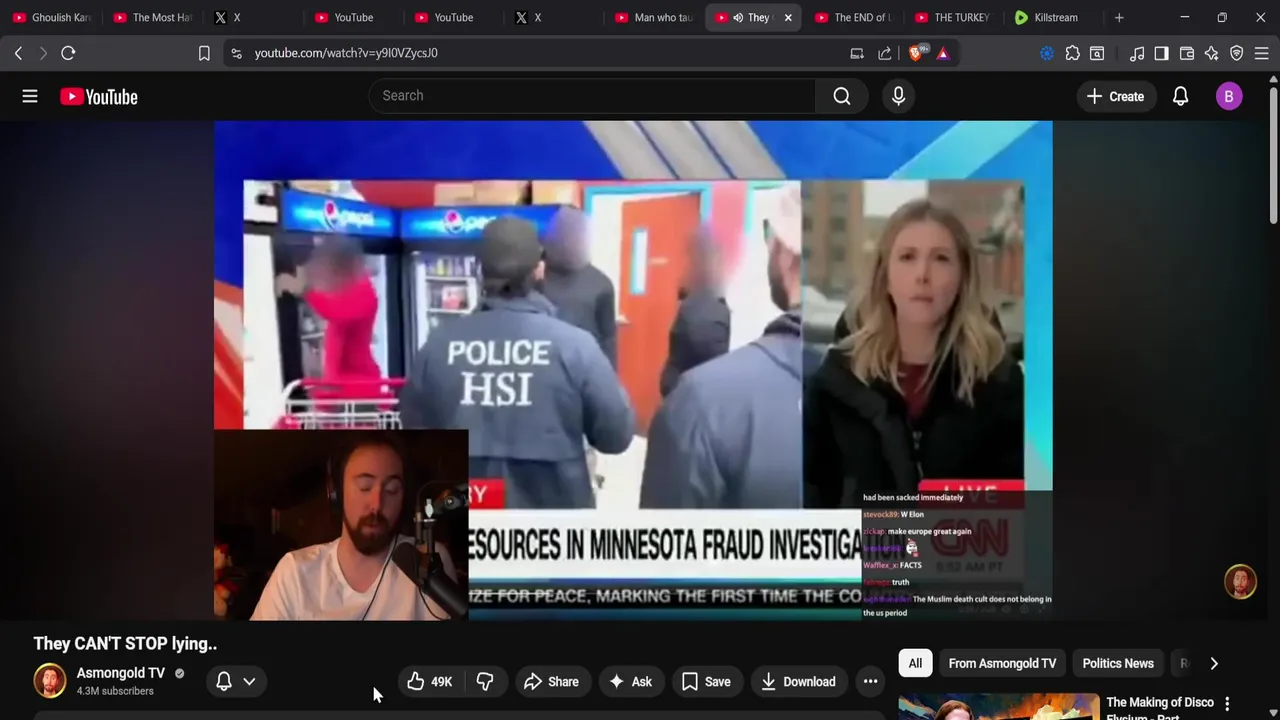Open the account avatar menu
This screenshot has width=1280, height=720.
point(1229,96)
